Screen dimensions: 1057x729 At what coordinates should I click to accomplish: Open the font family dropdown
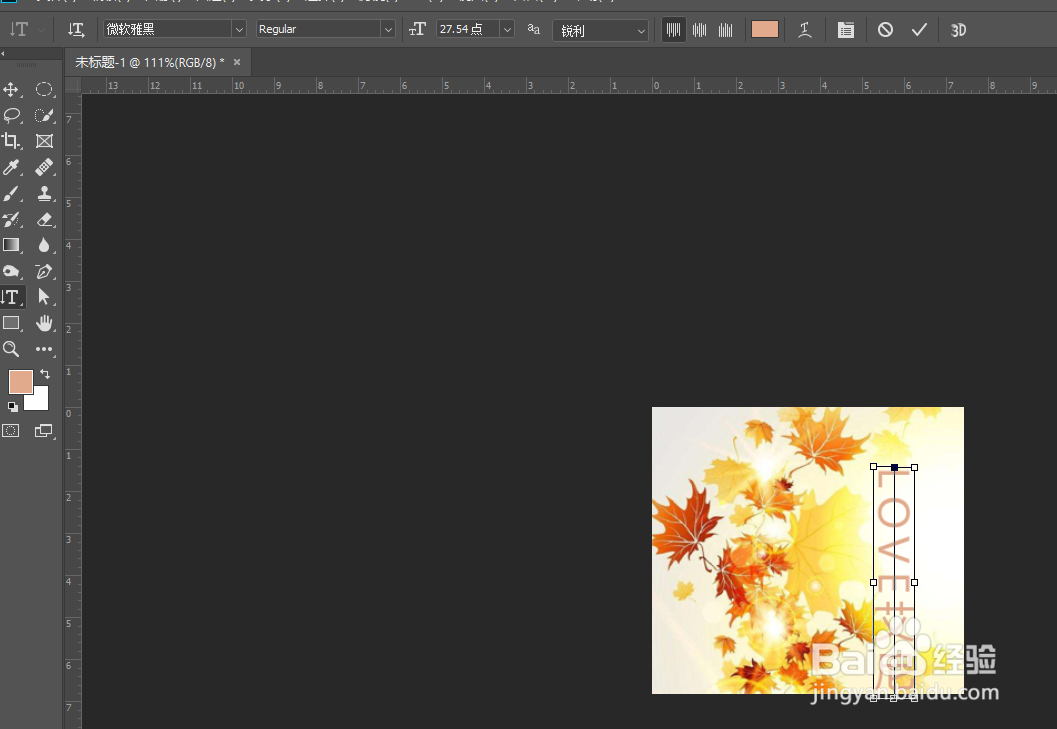pyautogui.click(x=239, y=30)
